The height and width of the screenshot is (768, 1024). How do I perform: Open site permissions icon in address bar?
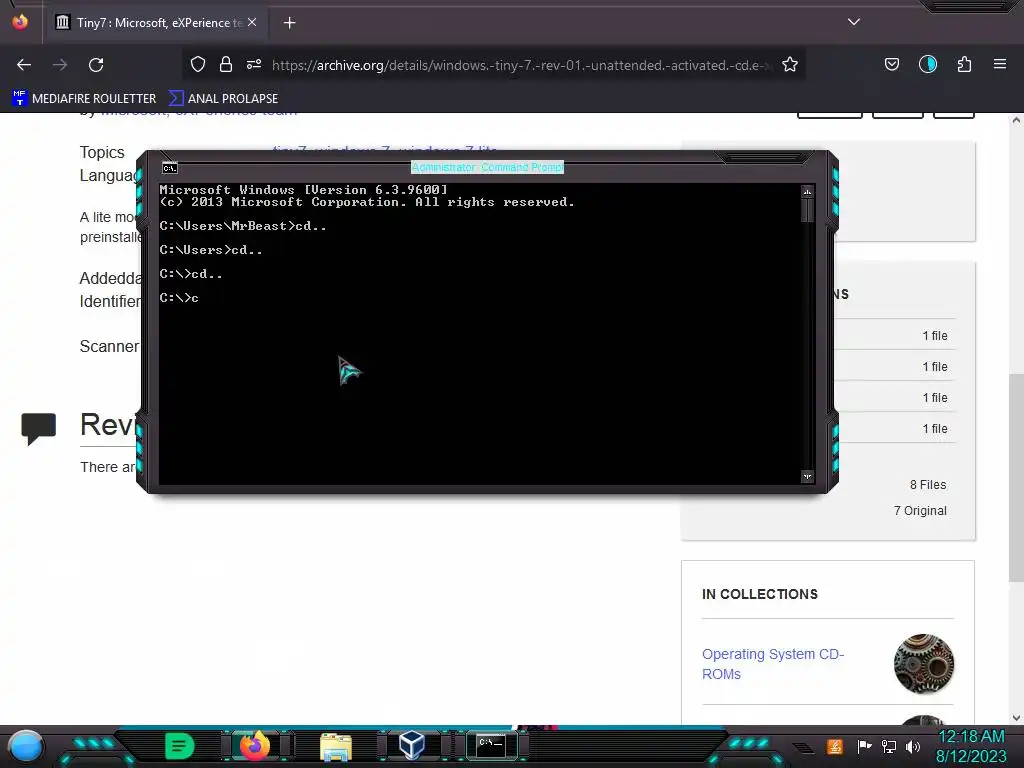tap(254, 64)
